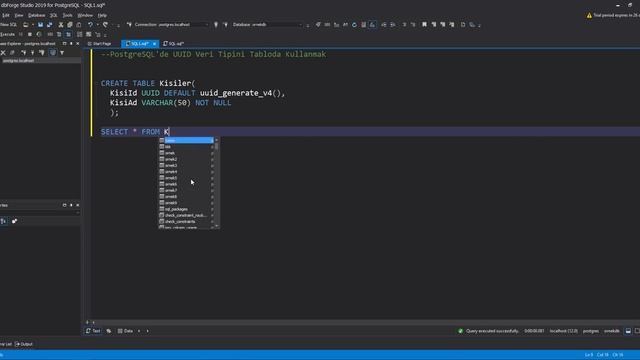Click the Paste icon in the toolbar

click(79, 24)
